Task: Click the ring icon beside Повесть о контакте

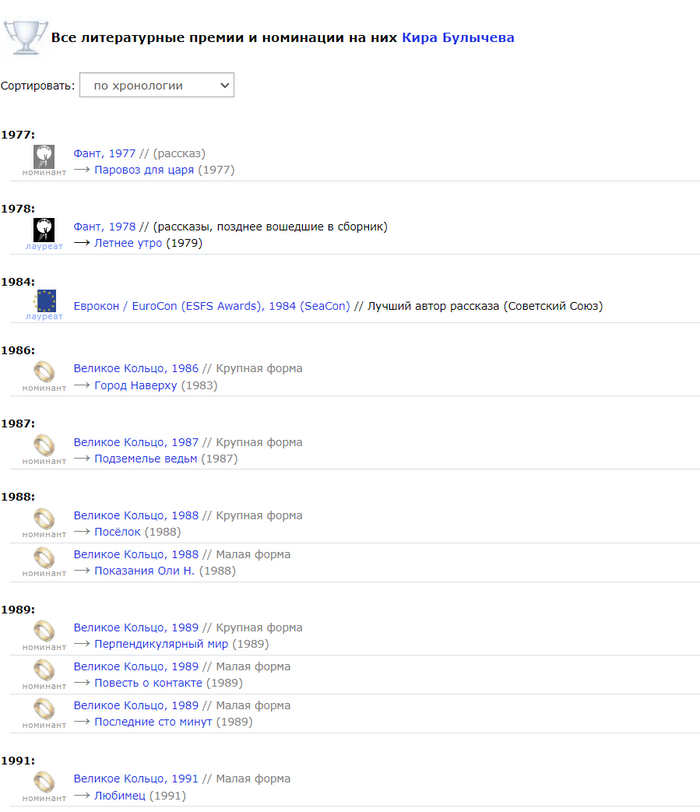Action: click(44, 670)
